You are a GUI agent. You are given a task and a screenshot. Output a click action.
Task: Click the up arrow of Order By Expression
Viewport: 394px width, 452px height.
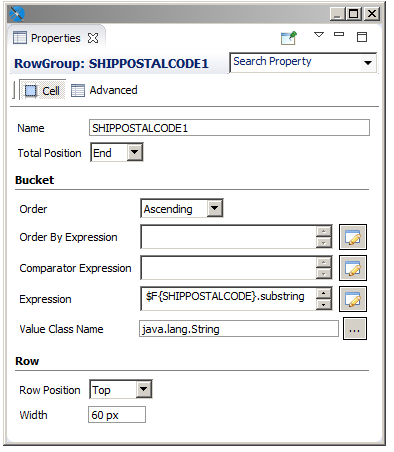click(x=324, y=231)
